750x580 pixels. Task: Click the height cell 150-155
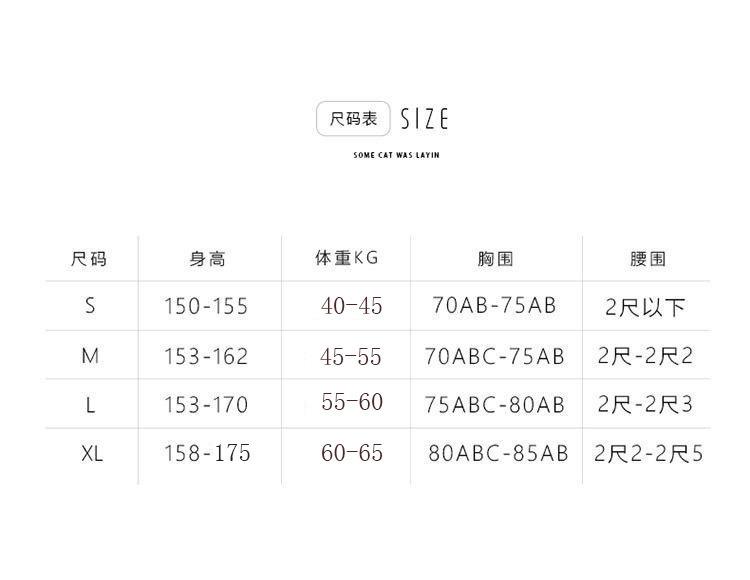(206, 306)
